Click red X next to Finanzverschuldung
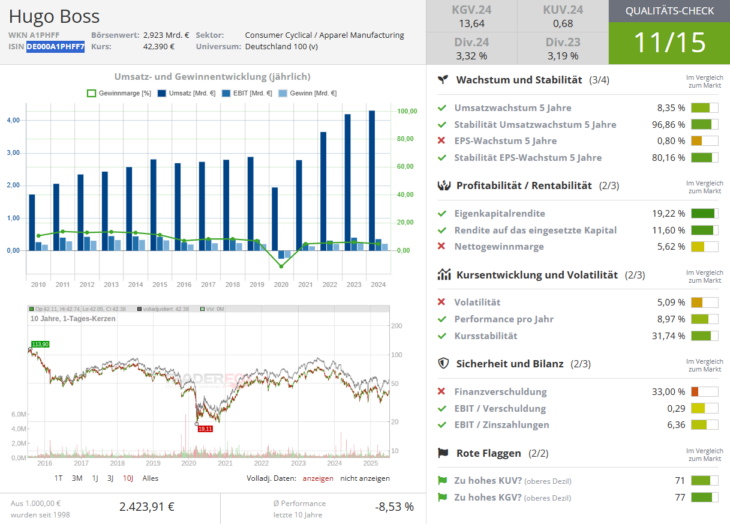Screen dimensions: 730x524 pos(441,391)
